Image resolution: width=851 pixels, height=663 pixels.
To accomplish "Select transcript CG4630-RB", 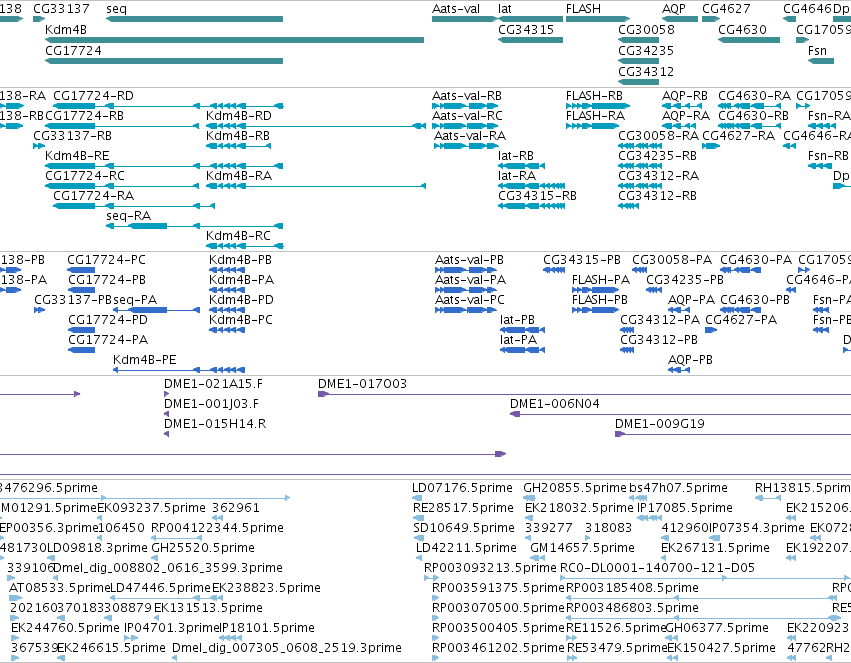I will click(753, 116).
